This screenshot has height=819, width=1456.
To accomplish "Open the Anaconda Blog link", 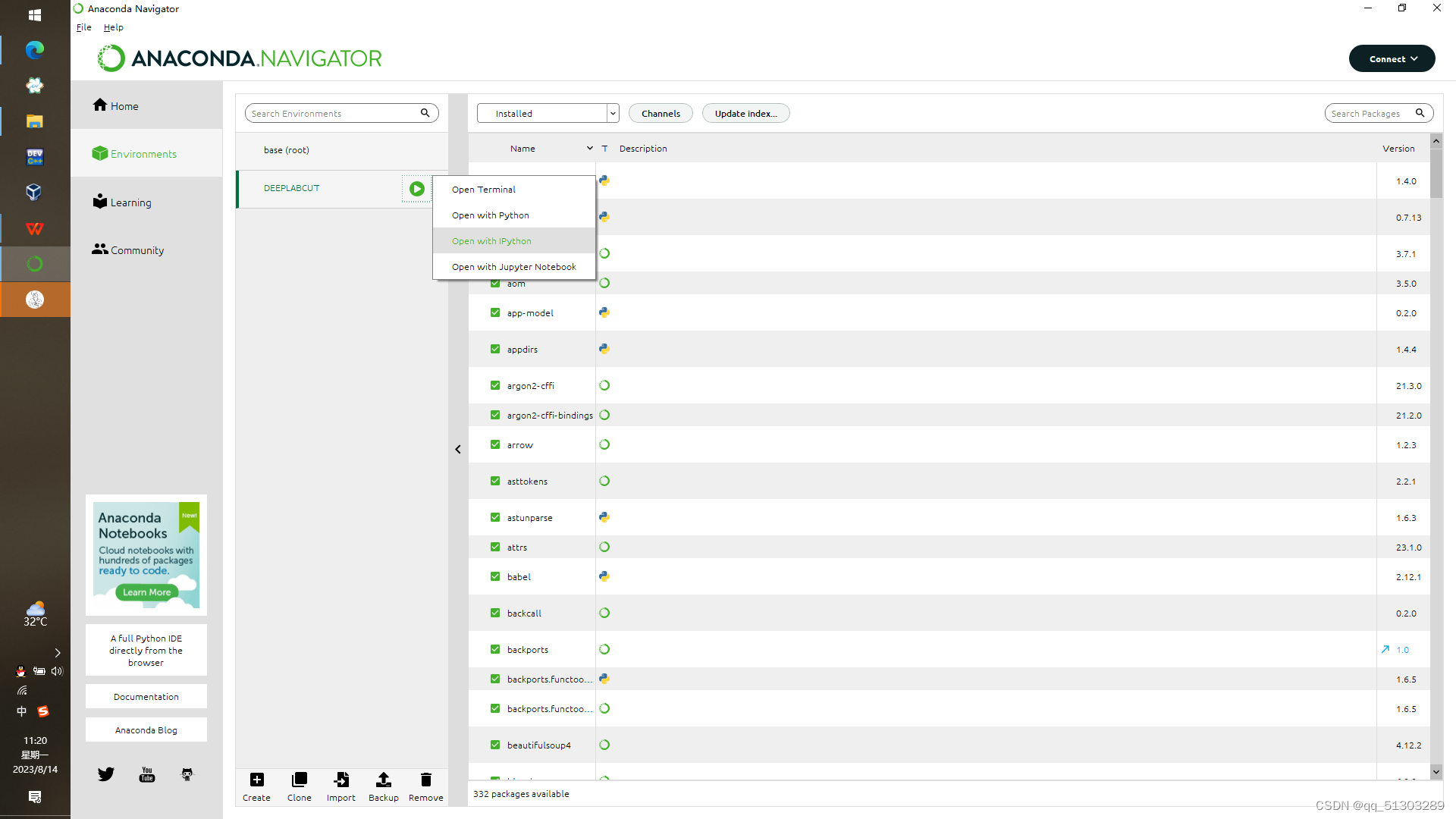I will pos(146,730).
